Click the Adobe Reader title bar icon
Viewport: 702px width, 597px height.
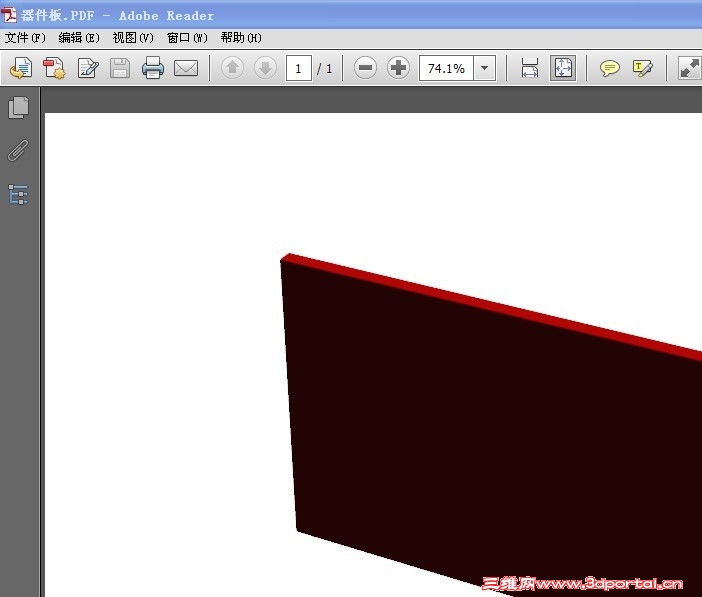(9, 15)
